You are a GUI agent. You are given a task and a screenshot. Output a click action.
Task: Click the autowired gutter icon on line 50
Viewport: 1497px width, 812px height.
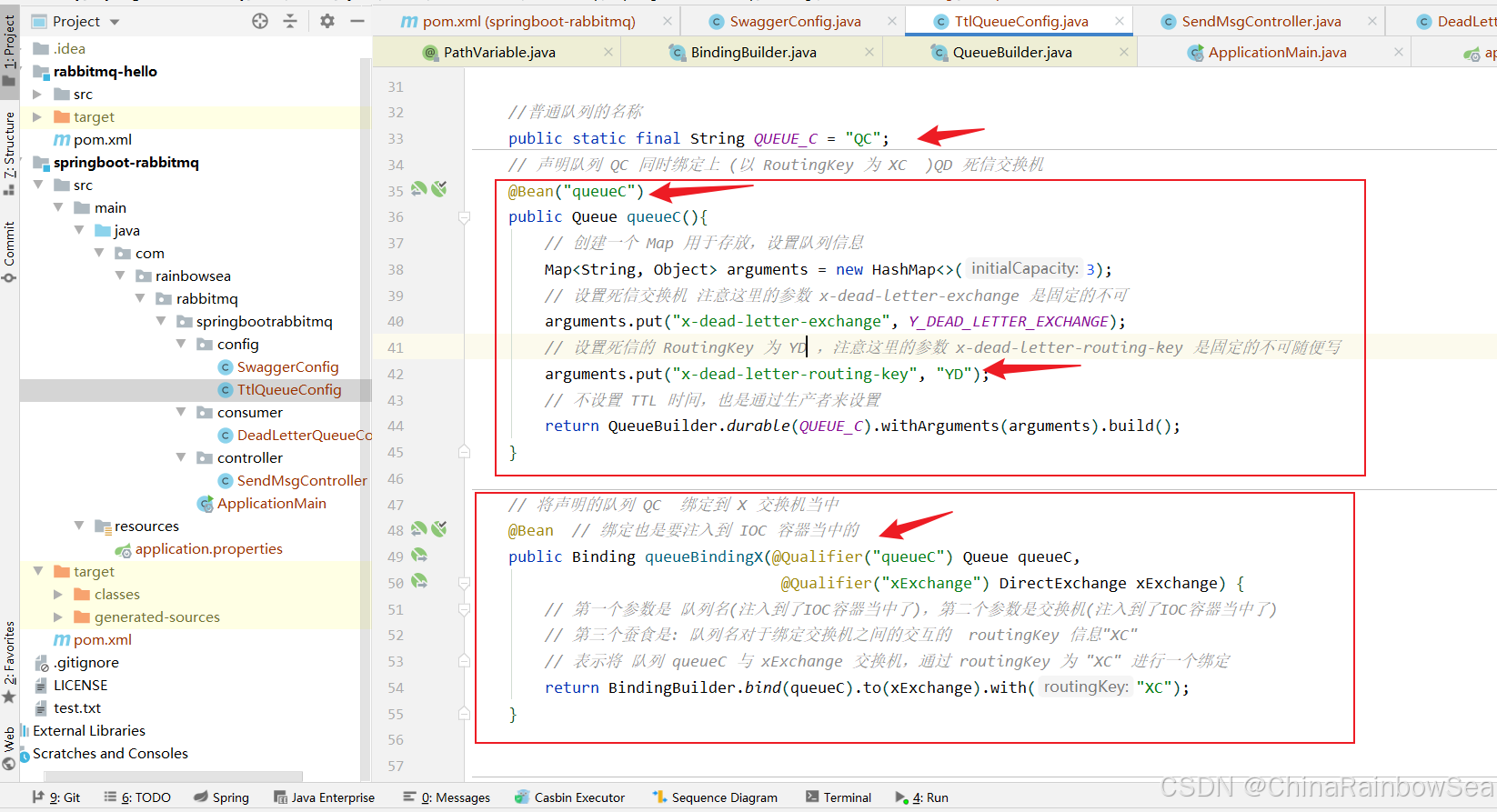point(419,580)
